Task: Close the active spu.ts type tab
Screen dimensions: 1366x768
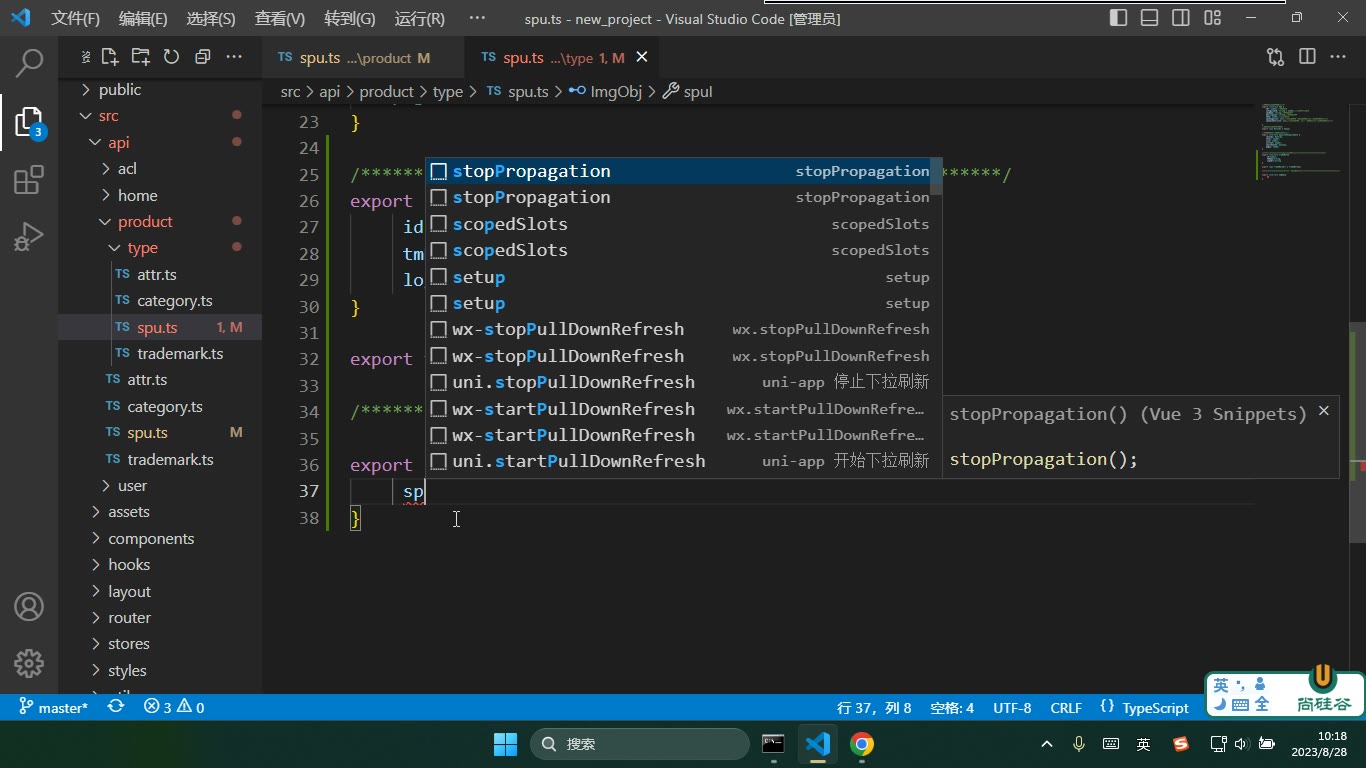Action: (642, 57)
